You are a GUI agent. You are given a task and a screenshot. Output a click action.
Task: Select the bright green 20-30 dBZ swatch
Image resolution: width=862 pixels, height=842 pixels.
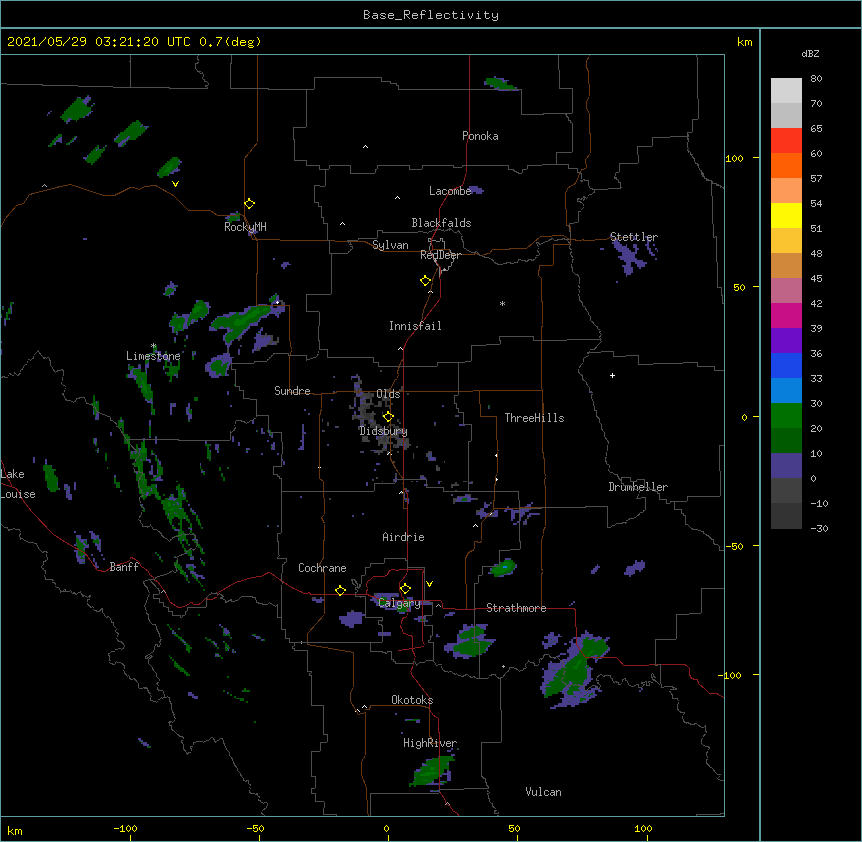point(786,416)
